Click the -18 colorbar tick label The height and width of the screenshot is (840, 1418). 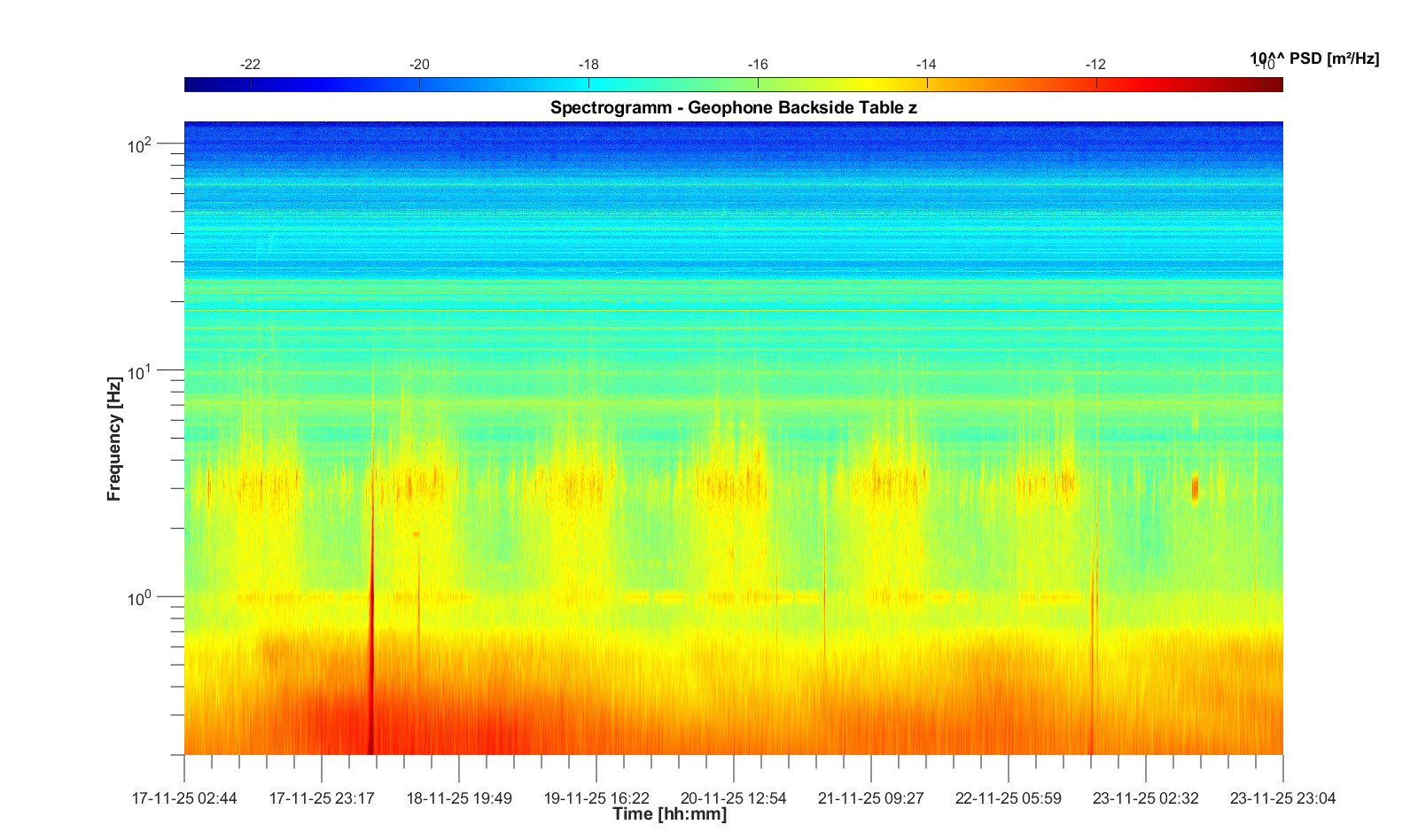[x=588, y=65]
